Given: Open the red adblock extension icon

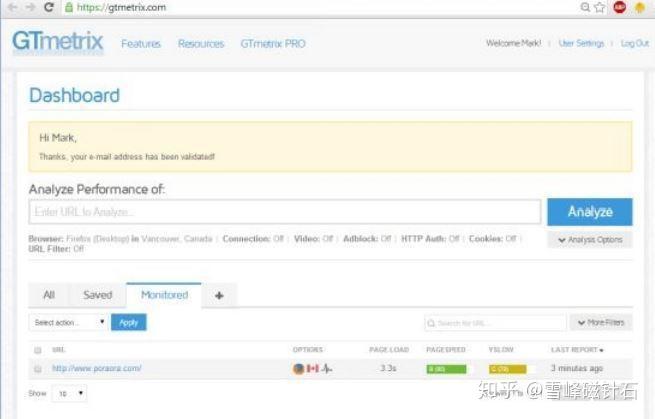Looking at the screenshot, I should (x=619, y=7).
